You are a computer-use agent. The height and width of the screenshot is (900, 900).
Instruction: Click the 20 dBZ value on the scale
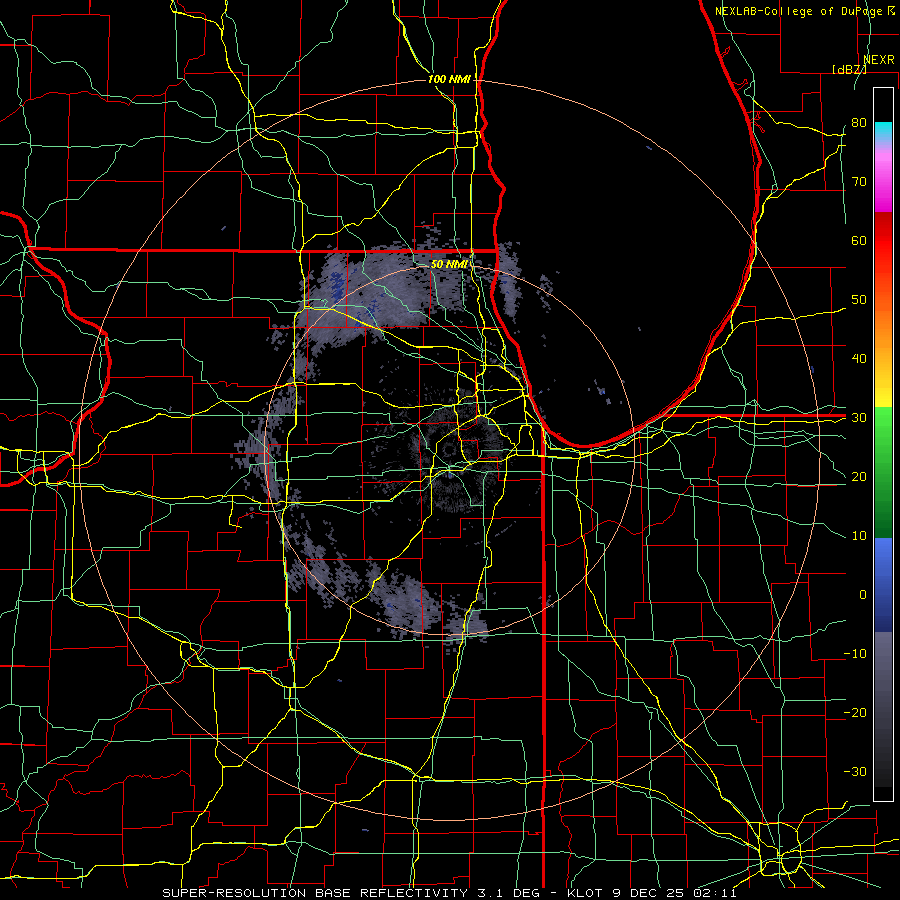click(859, 476)
